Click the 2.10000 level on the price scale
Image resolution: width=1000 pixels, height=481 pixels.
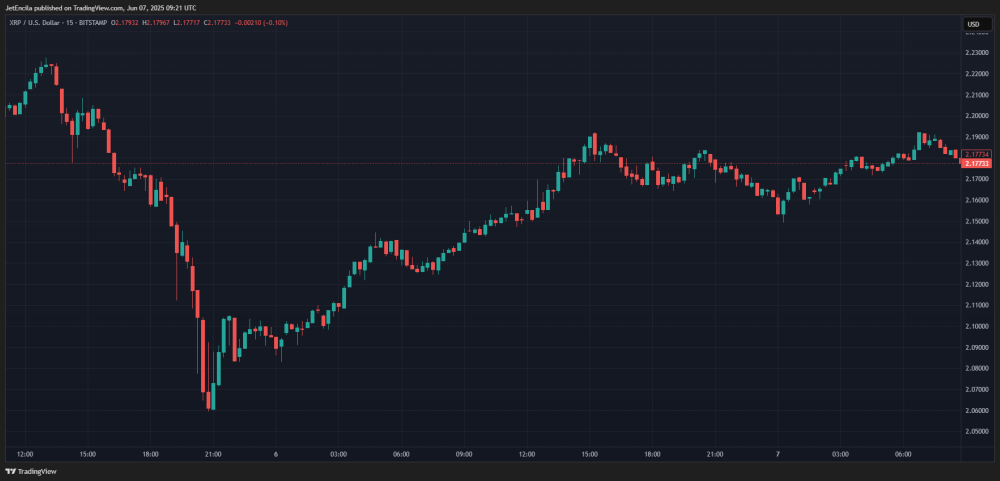[977, 326]
